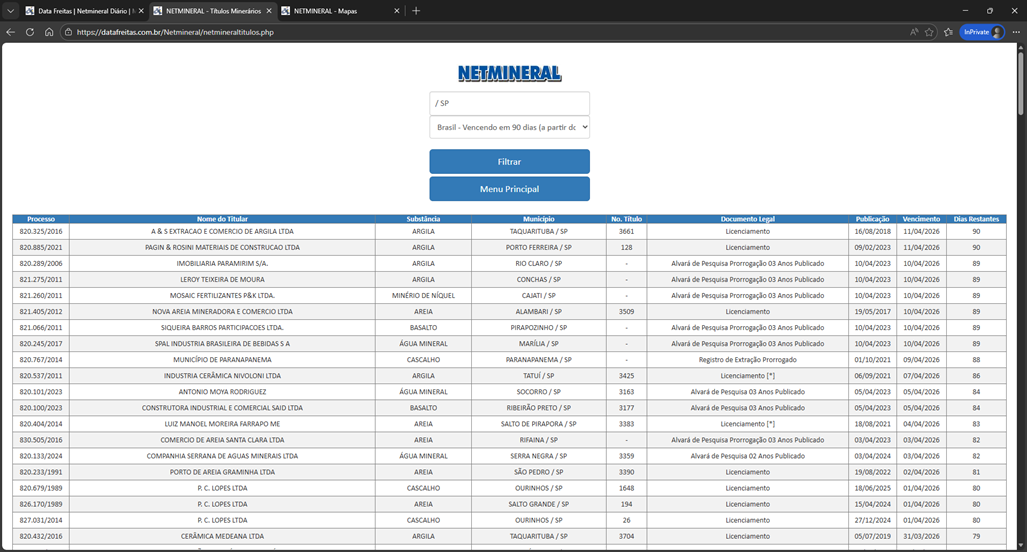Click ALAMBARI / SP municipality cell

tap(538, 312)
